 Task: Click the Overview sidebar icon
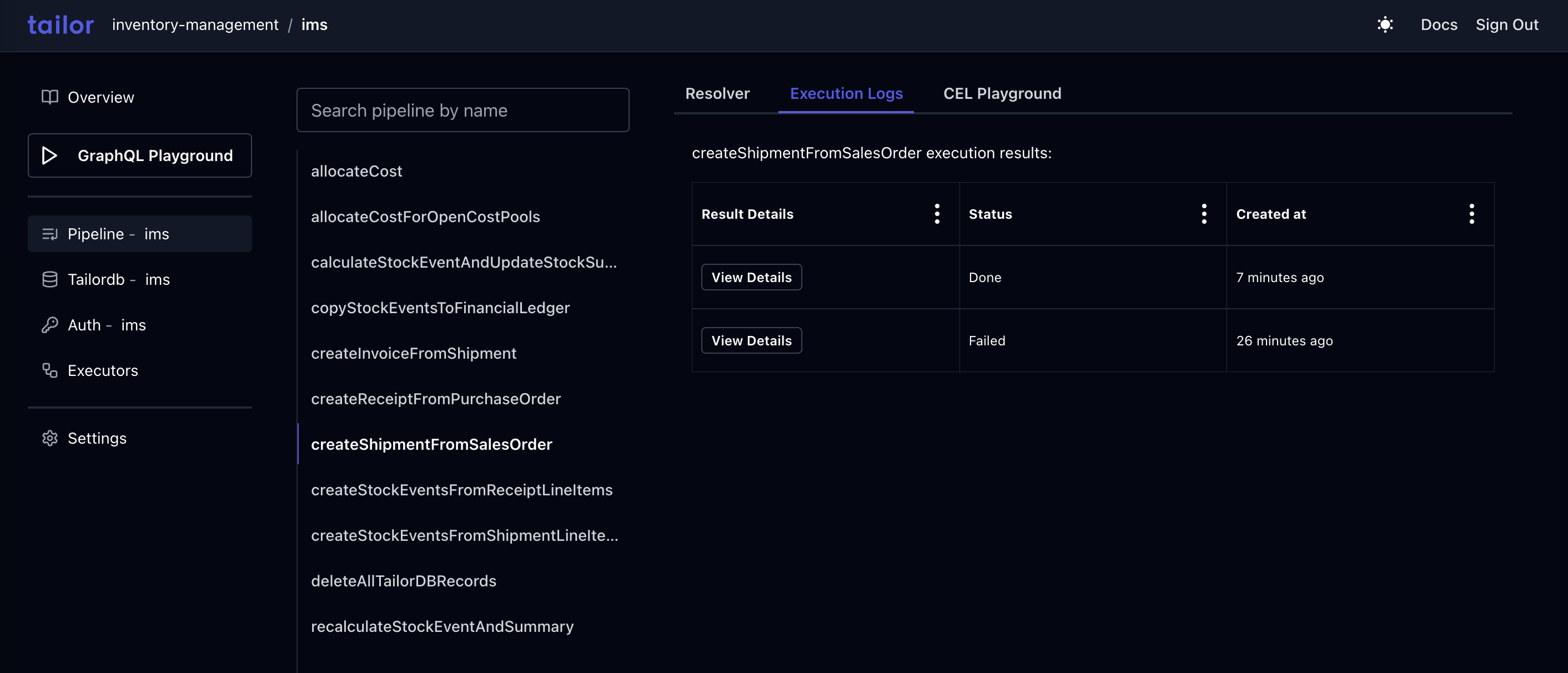(x=49, y=96)
